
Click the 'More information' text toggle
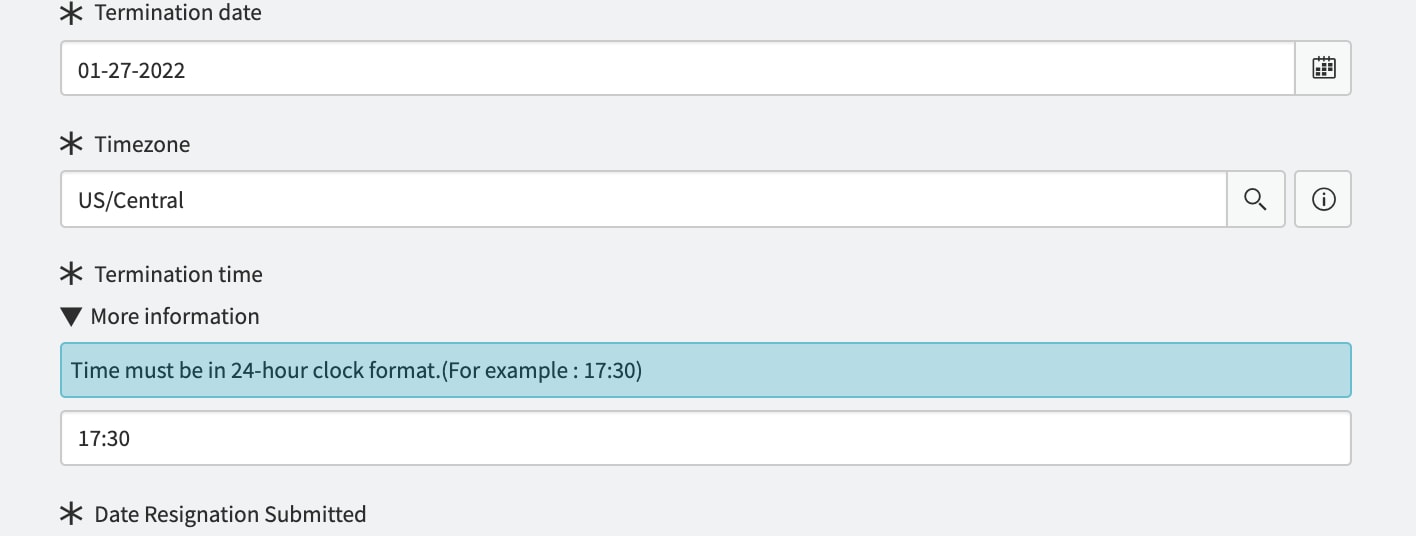[x=175, y=316]
